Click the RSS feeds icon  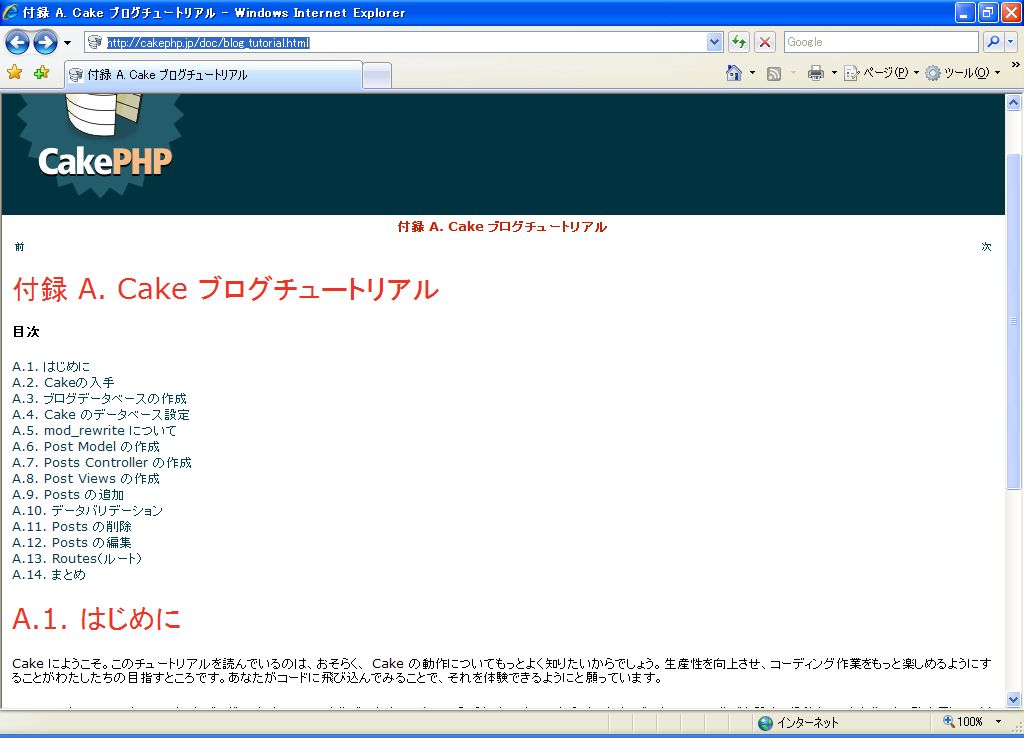click(x=773, y=73)
